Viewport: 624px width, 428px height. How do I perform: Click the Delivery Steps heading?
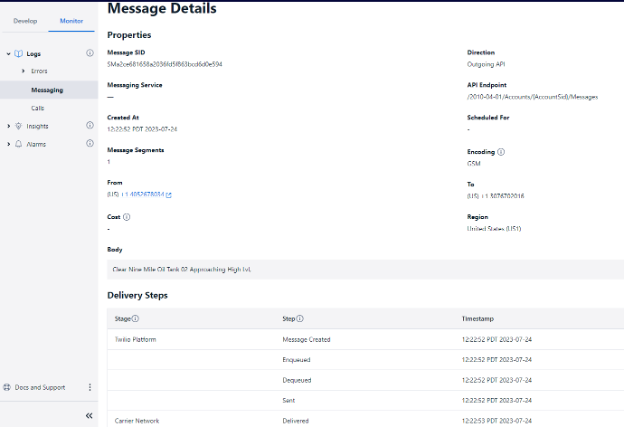pyautogui.click(x=137, y=295)
